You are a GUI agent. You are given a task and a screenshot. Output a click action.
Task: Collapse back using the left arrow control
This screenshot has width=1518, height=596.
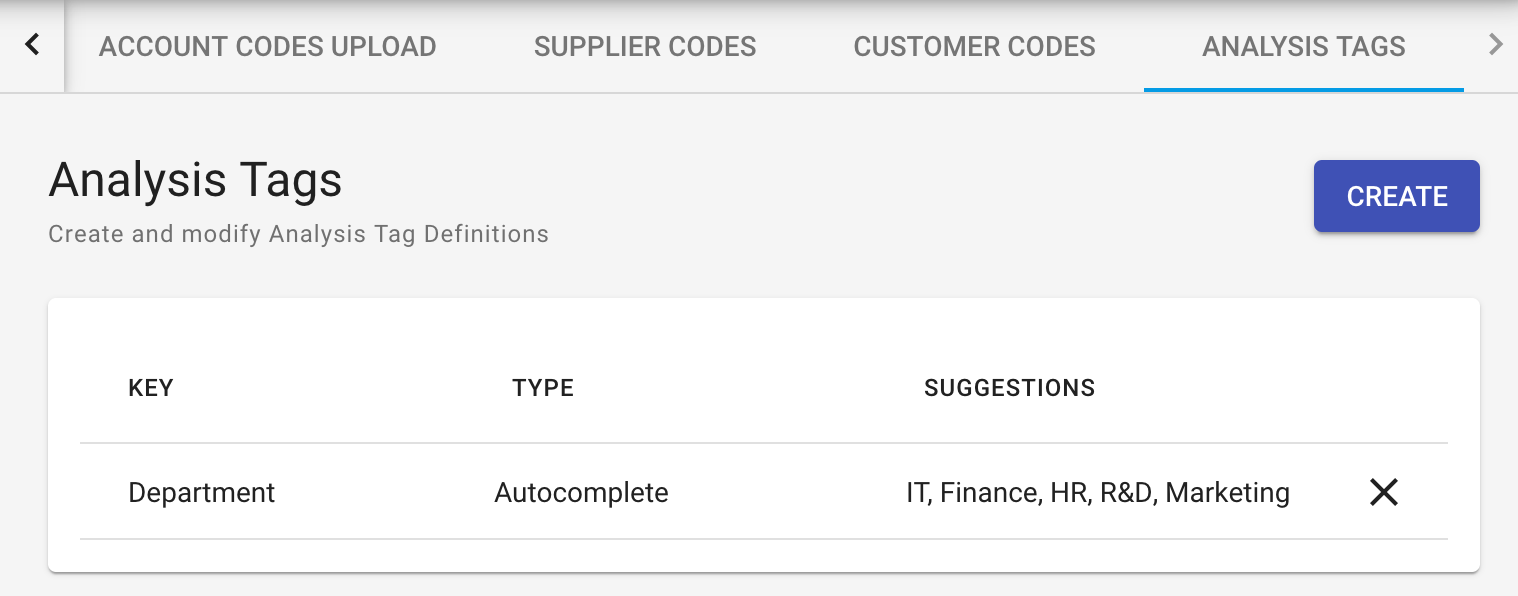pos(30,45)
